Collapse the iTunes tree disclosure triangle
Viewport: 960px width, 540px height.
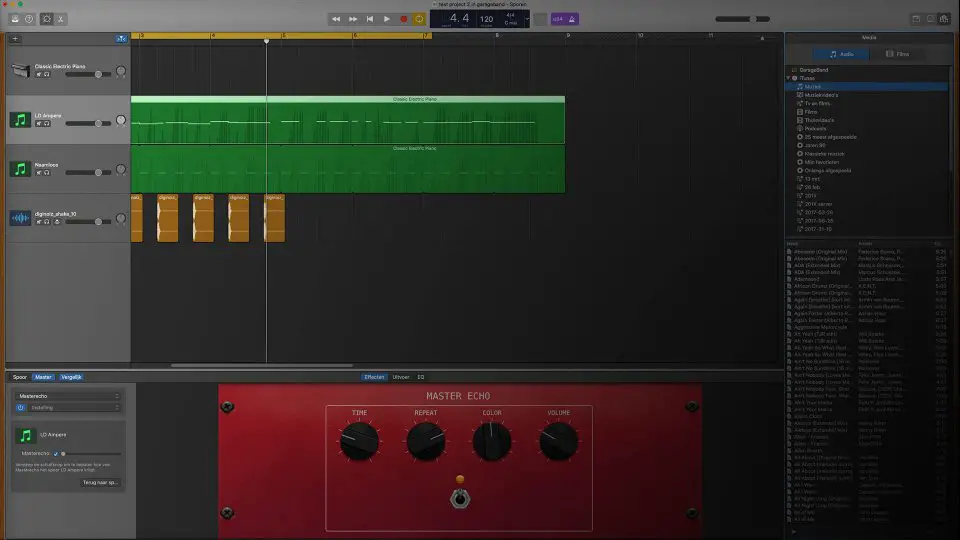(x=789, y=78)
